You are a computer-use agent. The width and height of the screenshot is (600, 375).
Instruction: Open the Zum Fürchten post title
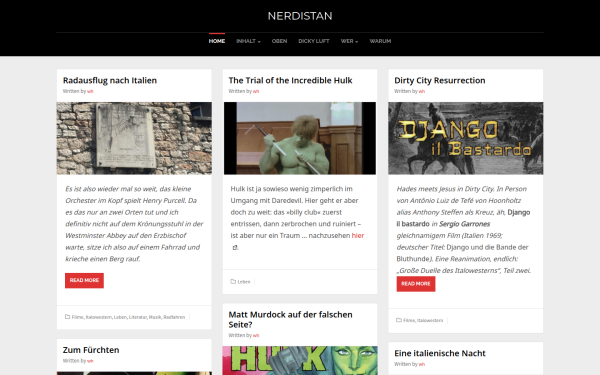pos(91,350)
